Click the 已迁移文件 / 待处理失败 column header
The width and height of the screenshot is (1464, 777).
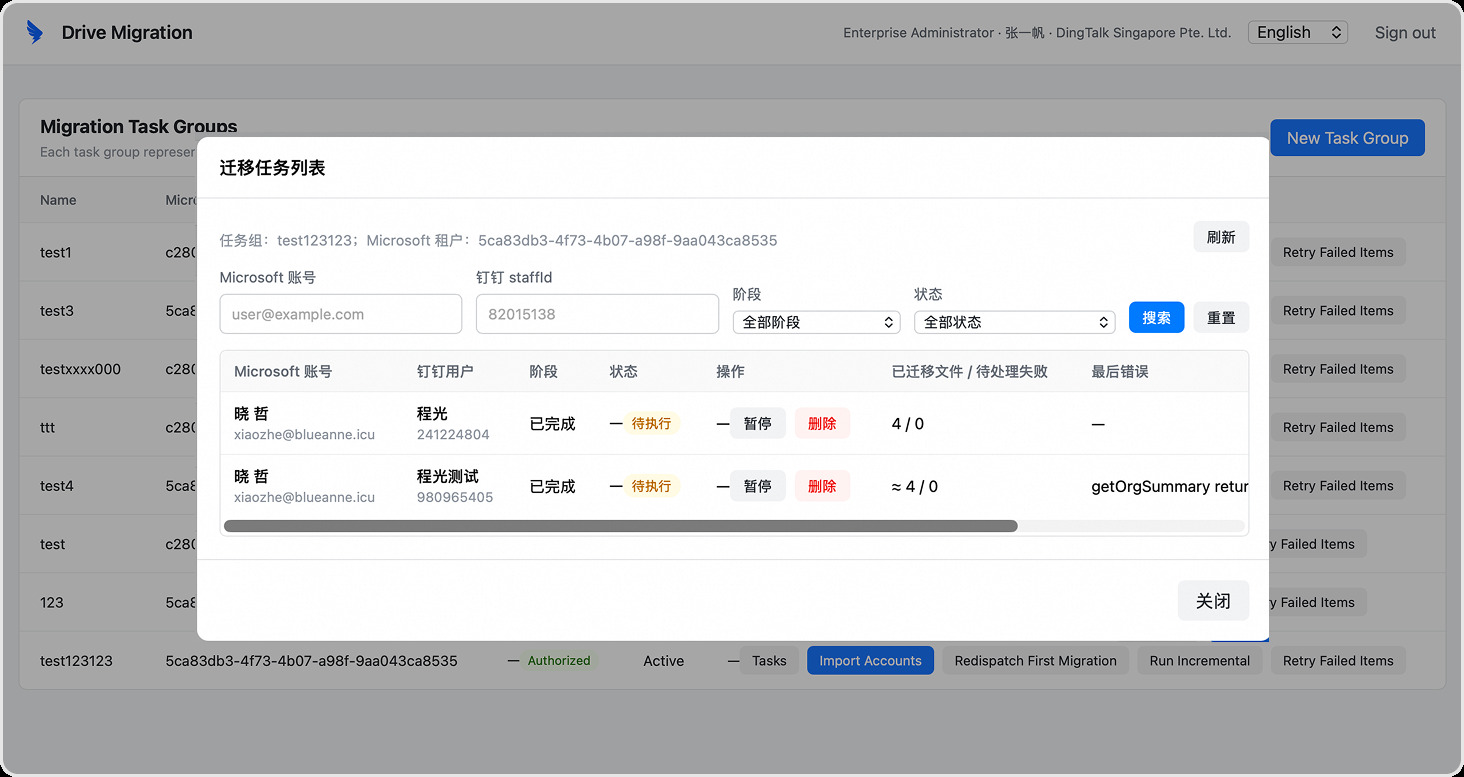[x=970, y=371]
